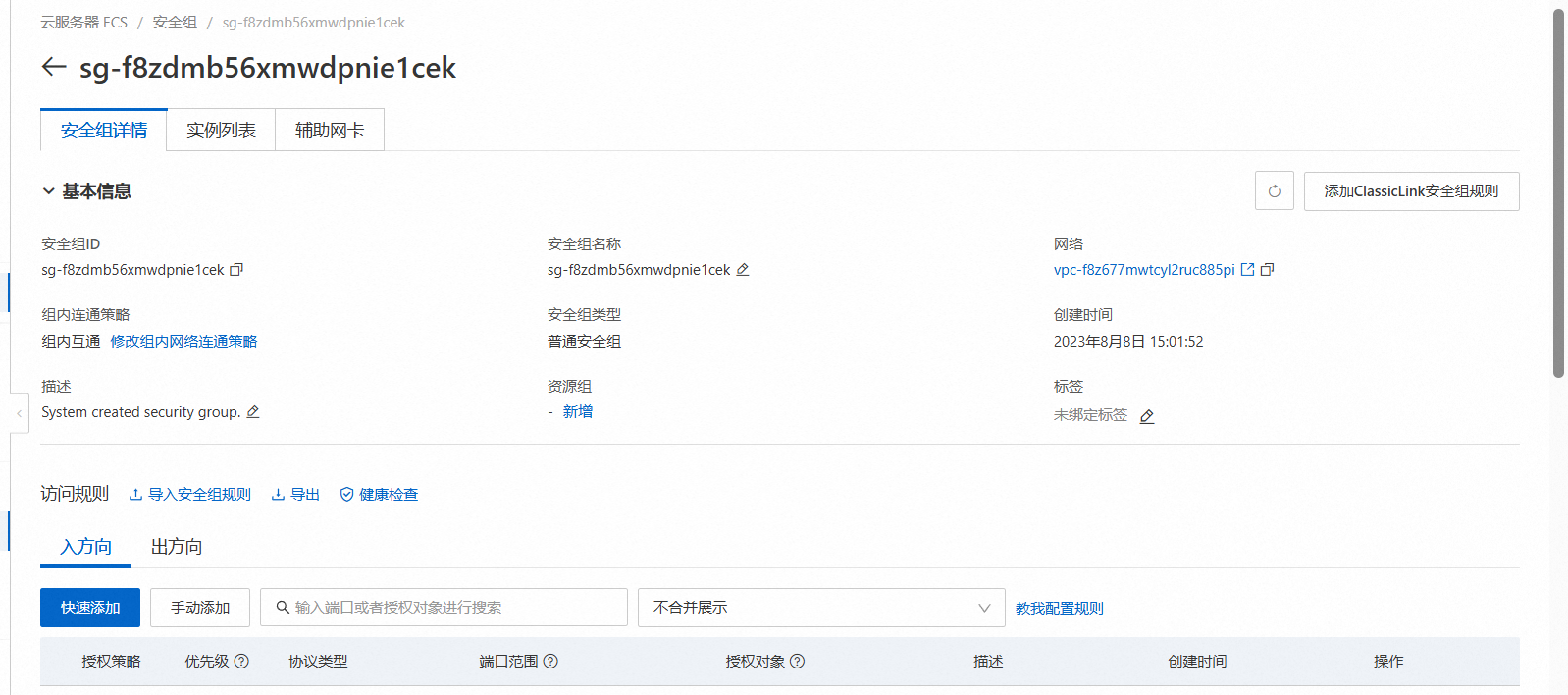This screenshot has height=695, width=1568.
Task: Open the 不合并展示 dropdown
Action: tap(820, 608)
